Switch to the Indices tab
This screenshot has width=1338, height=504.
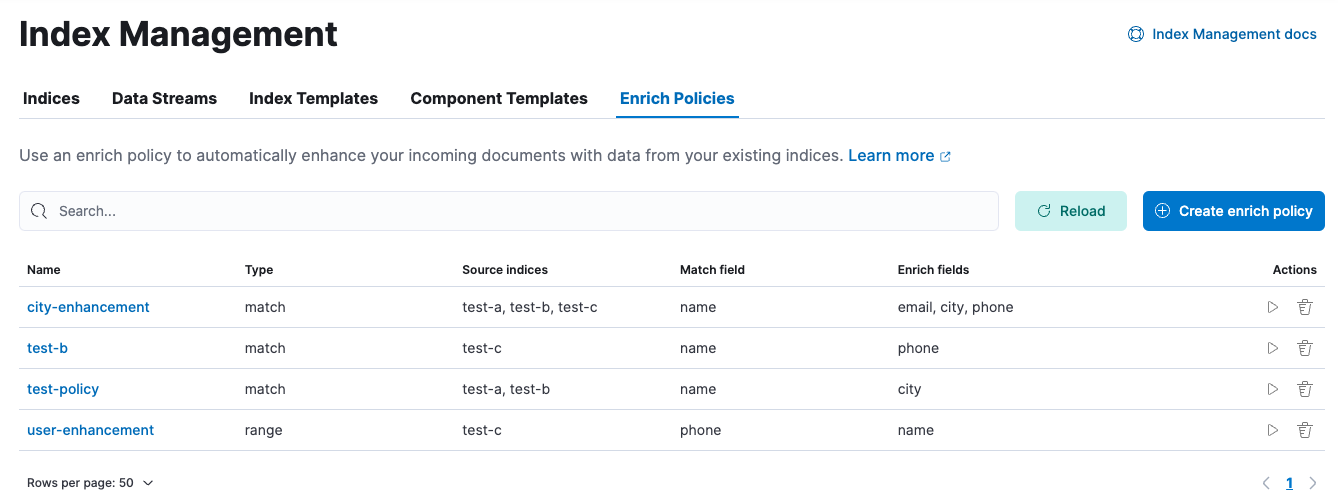pos(51,98)
